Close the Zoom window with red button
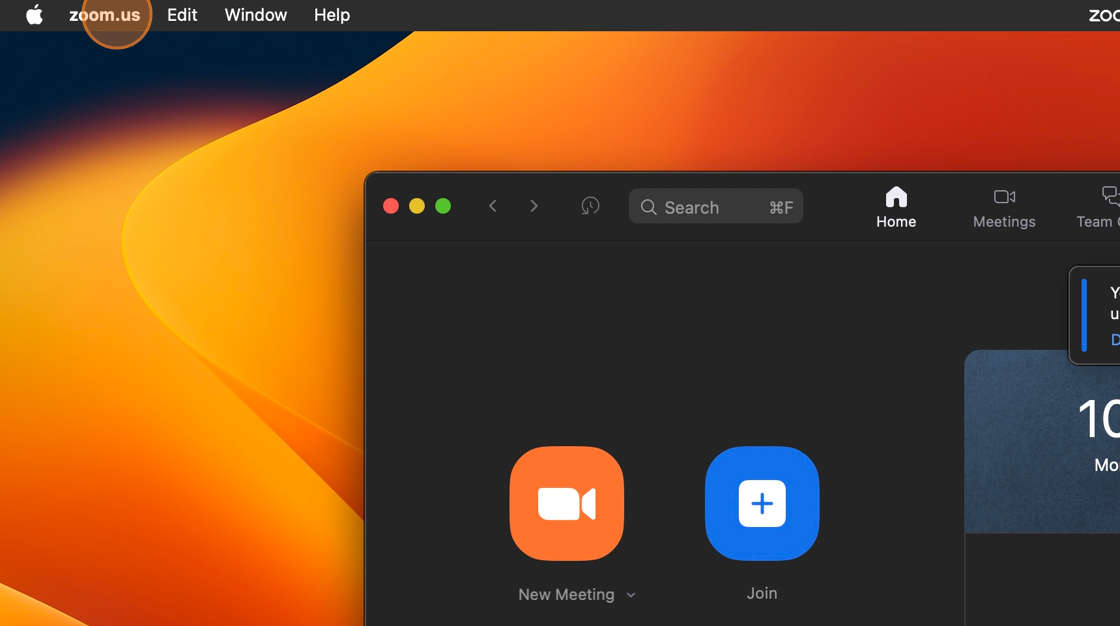The image size is (1120, 626). pyautogui.click(x=391, y=207)
